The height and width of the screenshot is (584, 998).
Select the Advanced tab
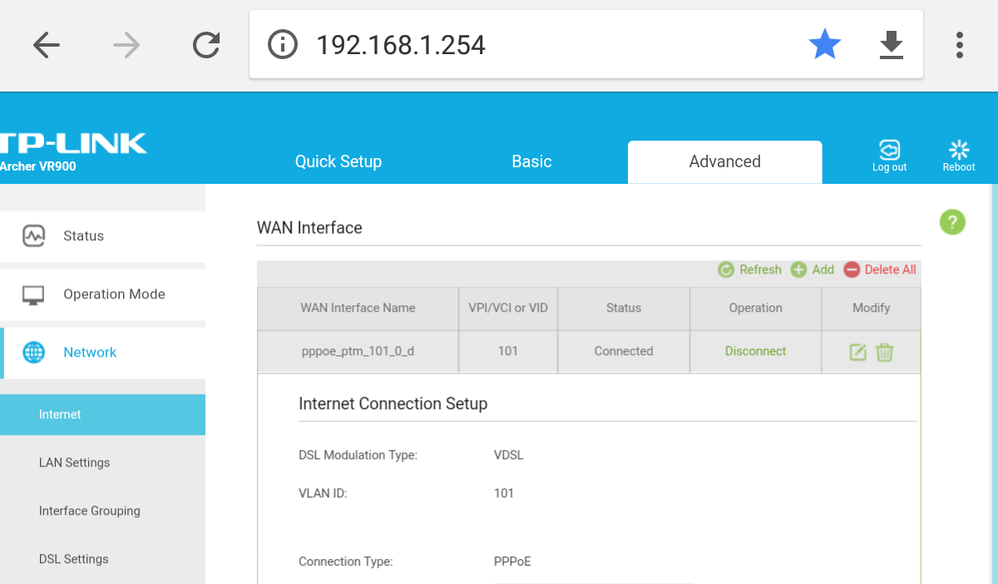pyautogui.click(x=724, y=162)
